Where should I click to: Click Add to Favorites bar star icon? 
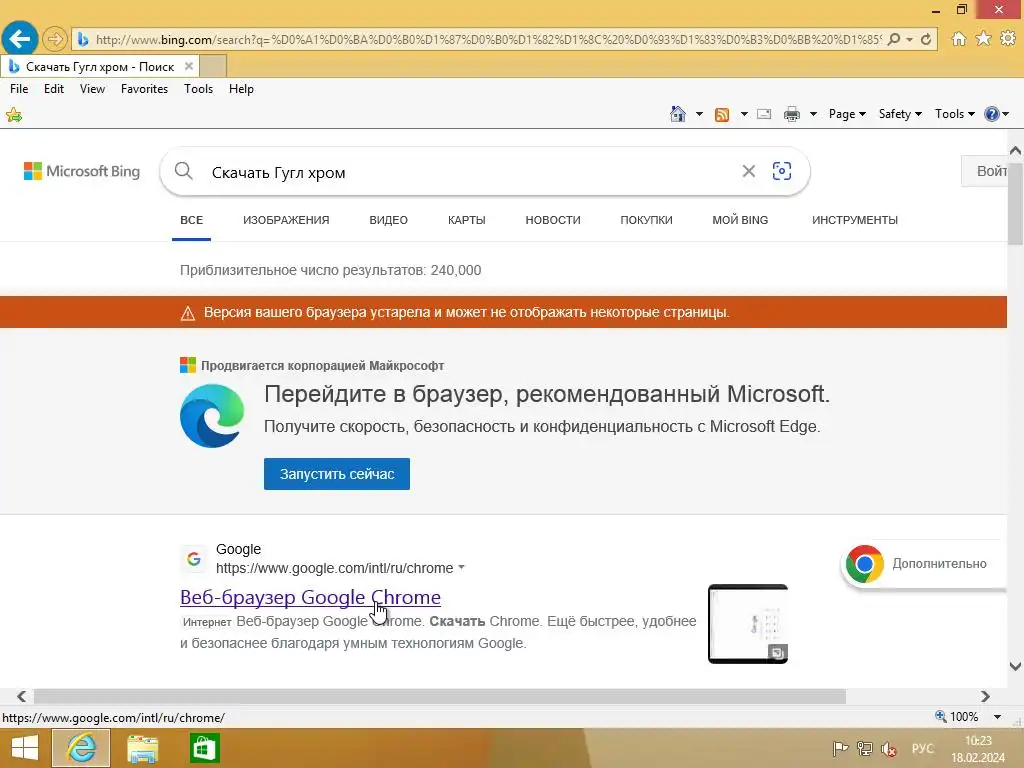tap(14, 116)
